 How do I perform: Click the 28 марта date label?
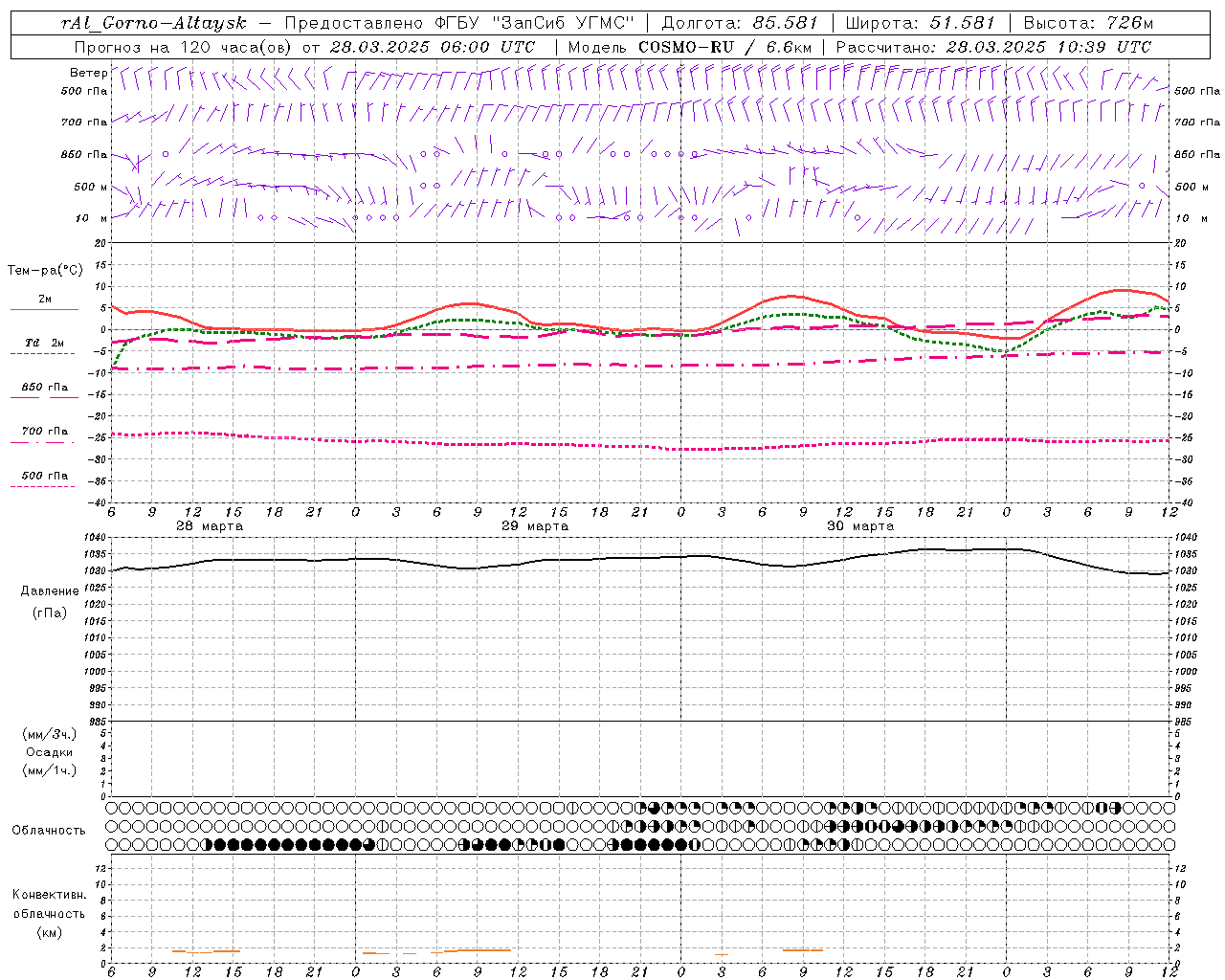pos(210,526)
